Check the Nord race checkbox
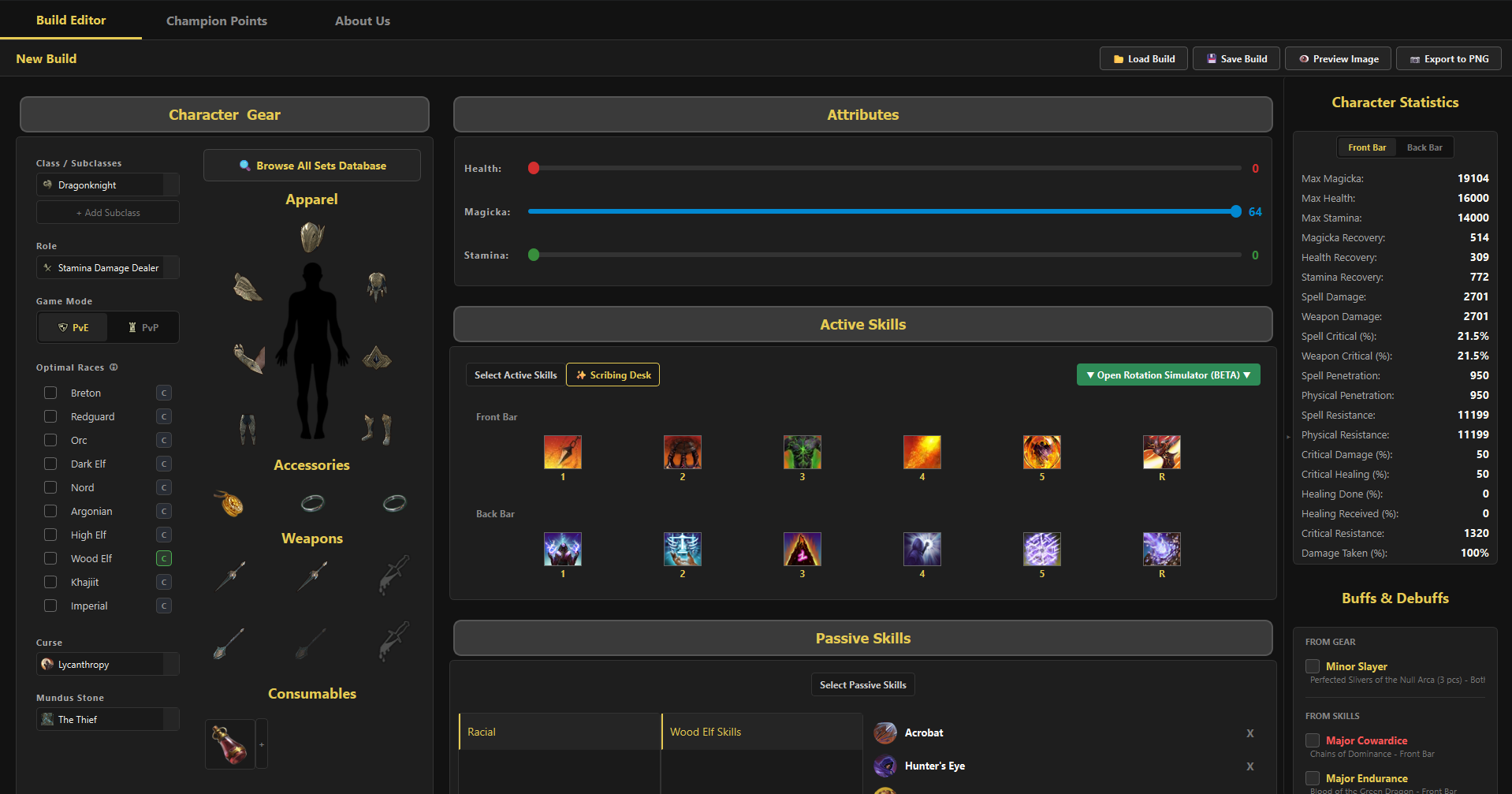This screenshot has width=1512, height=794. tap(50, 487)
